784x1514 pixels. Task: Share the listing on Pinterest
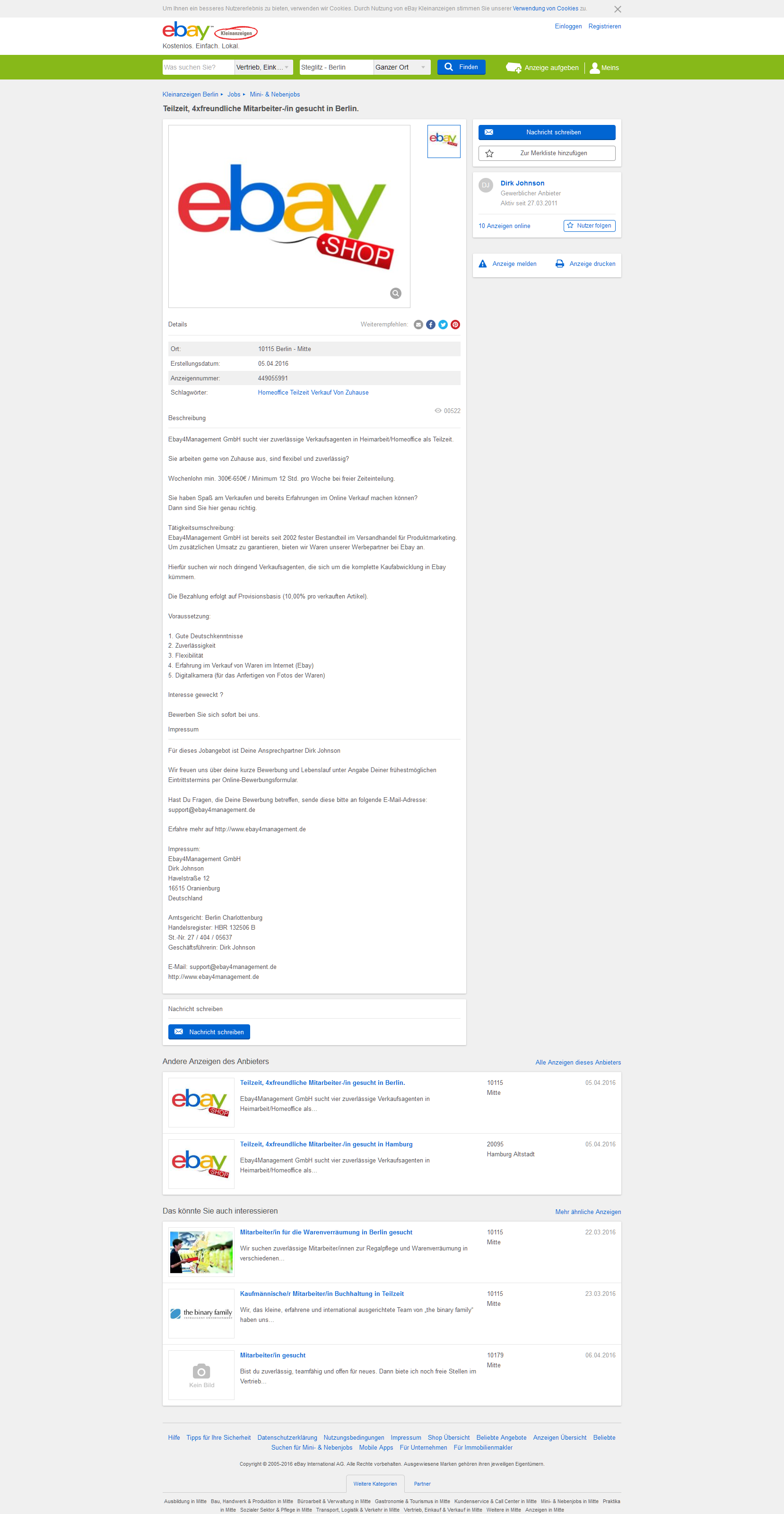tap(455, 325)
